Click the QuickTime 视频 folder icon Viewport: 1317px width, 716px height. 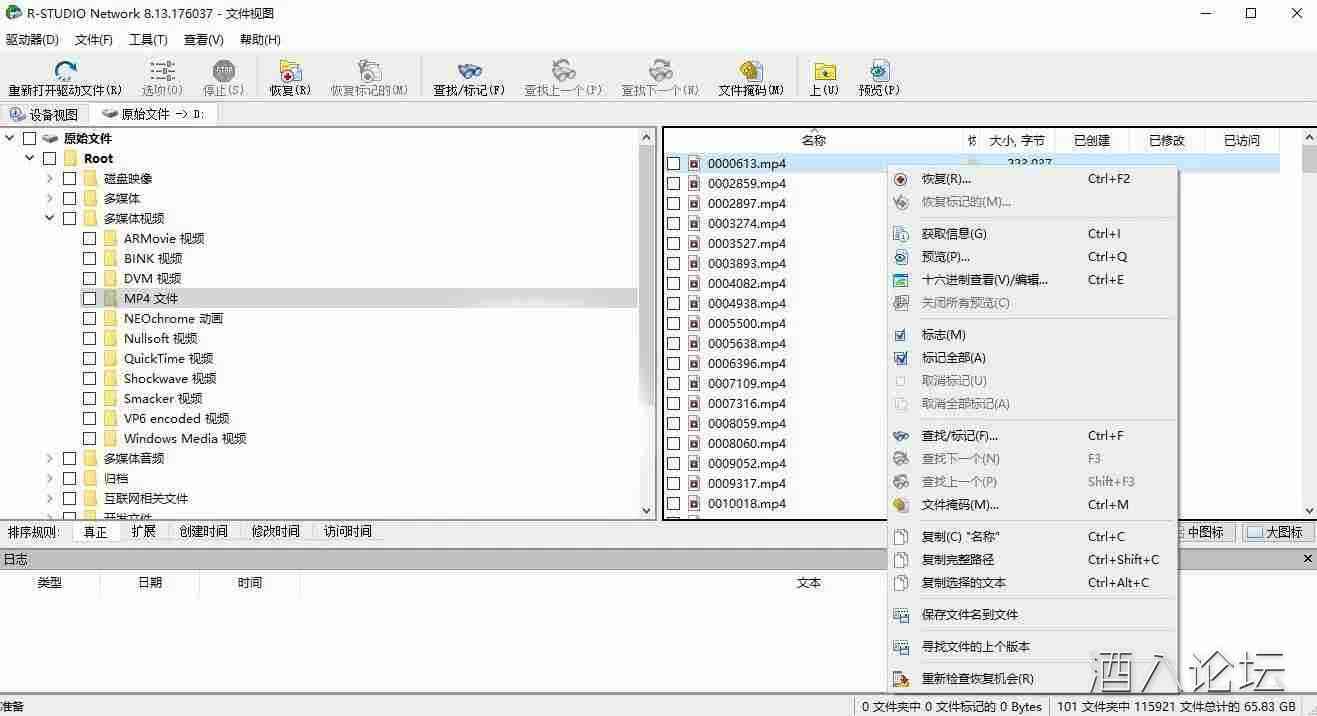[111, 358]
